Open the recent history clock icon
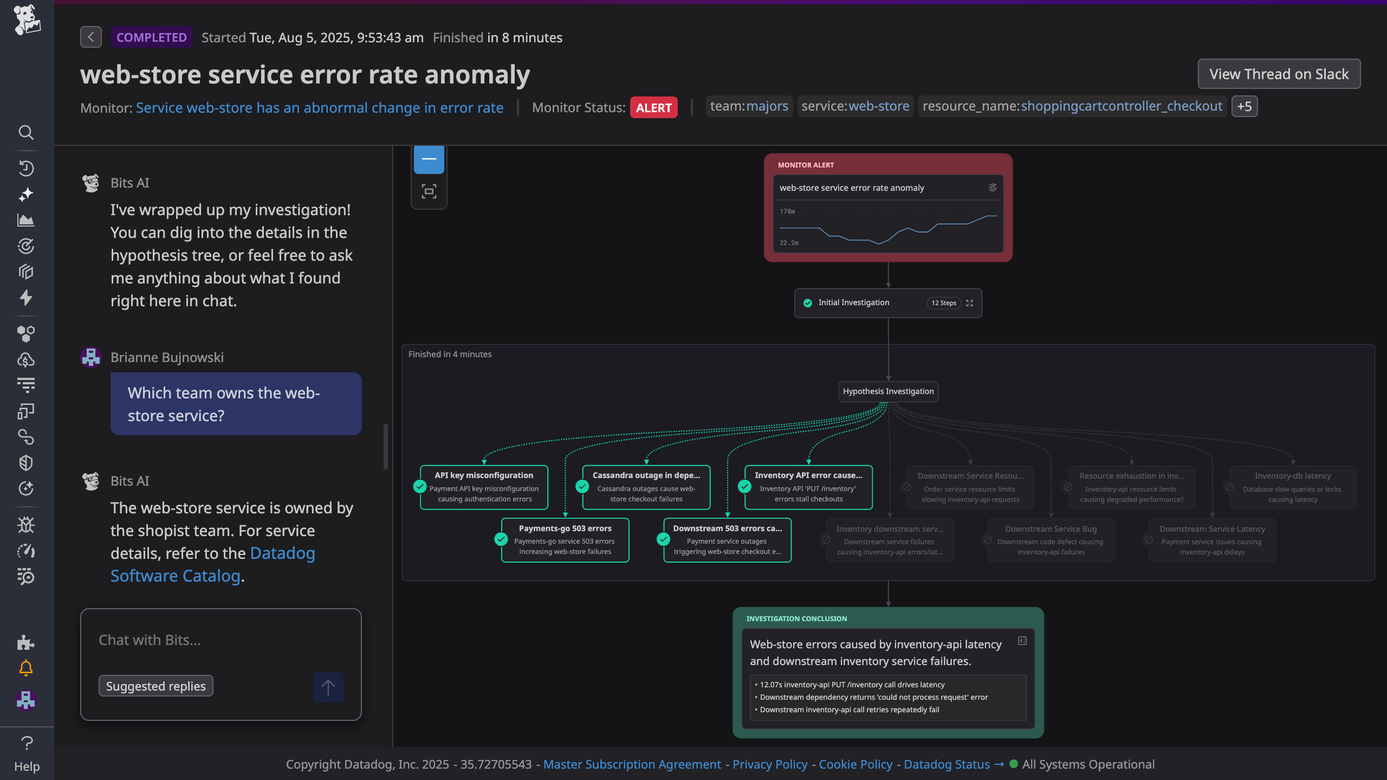 coord(26,168)
